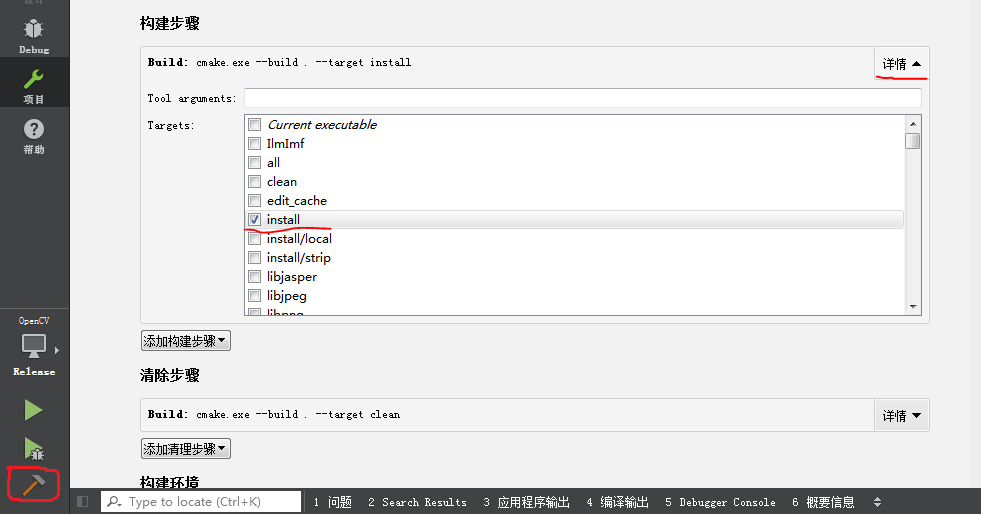
Task: Open output pane chooser up-down arrows
Action: pyautogui.click(x=877, y=502)
